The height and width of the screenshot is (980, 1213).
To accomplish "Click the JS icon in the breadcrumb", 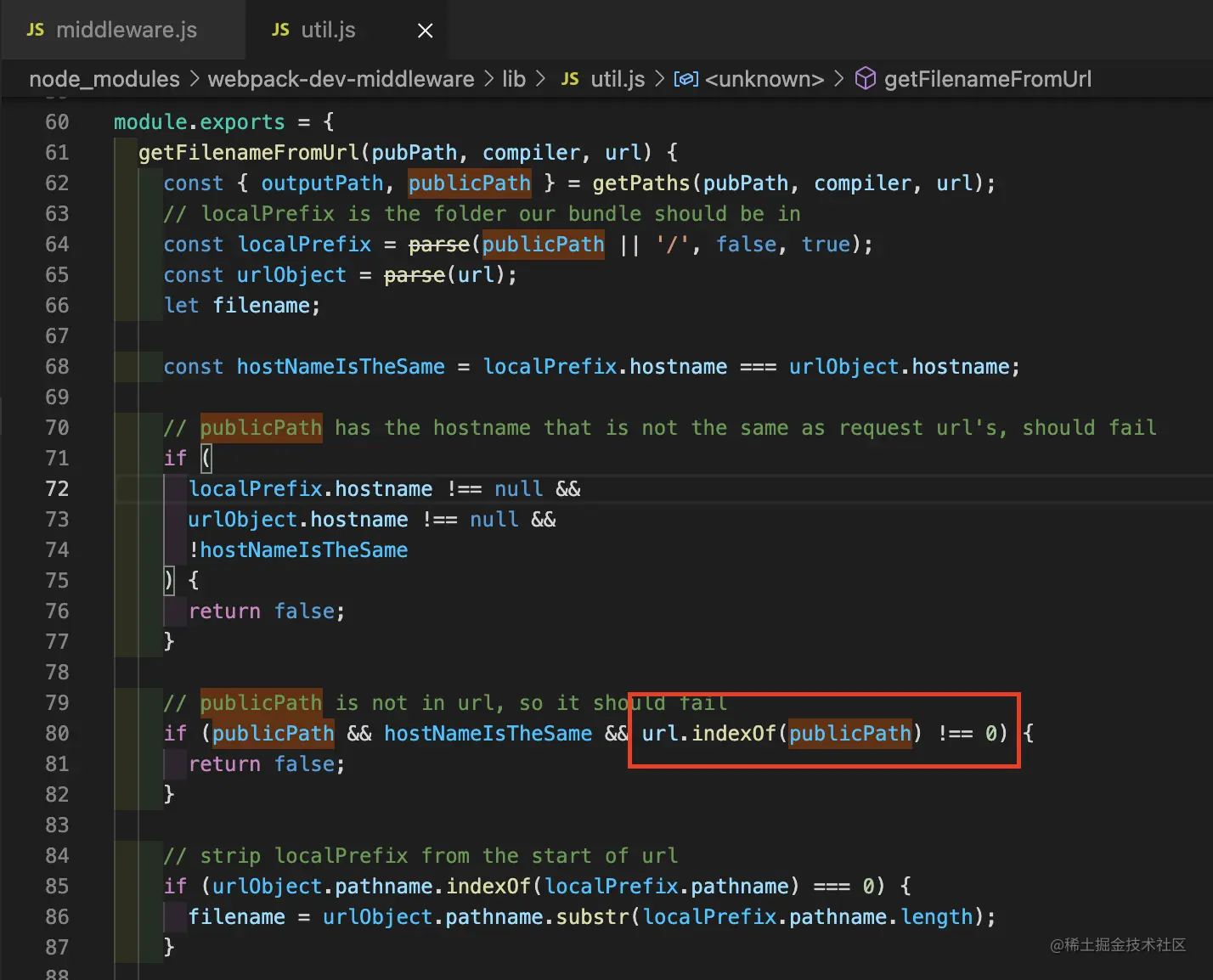I will [571, 79].
